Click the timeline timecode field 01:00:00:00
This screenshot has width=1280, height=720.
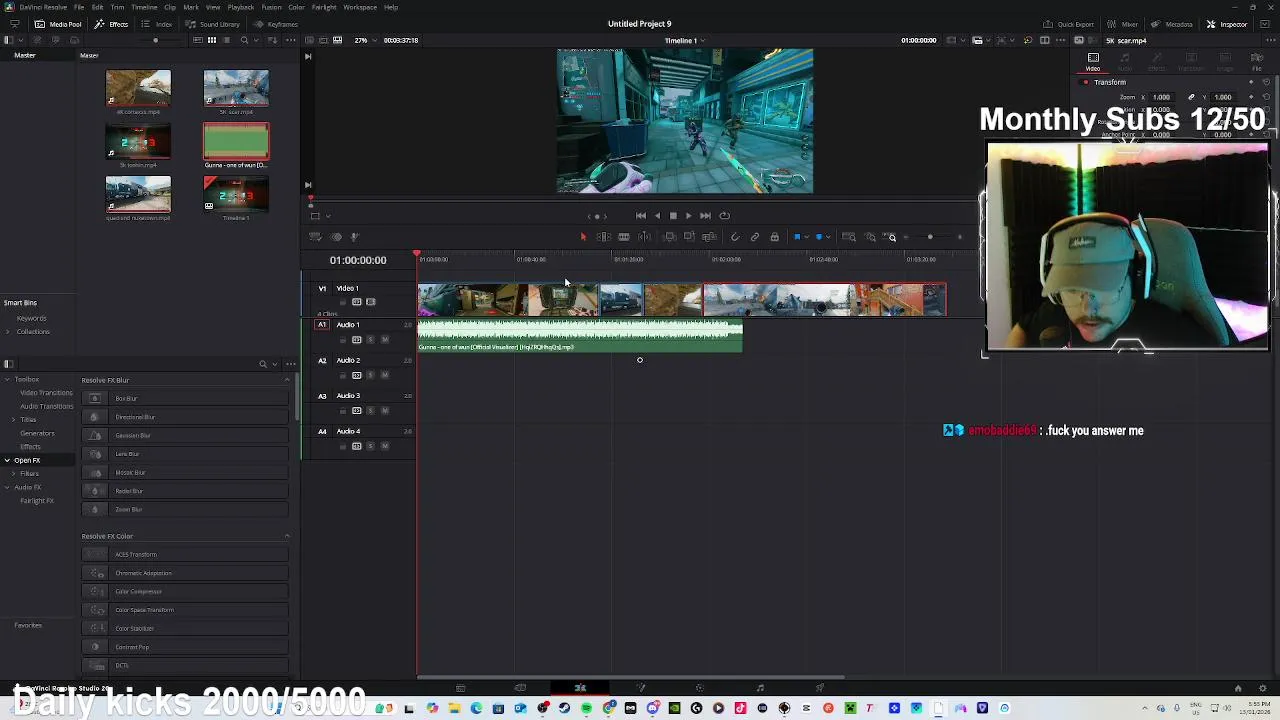[x=358, y=260]
